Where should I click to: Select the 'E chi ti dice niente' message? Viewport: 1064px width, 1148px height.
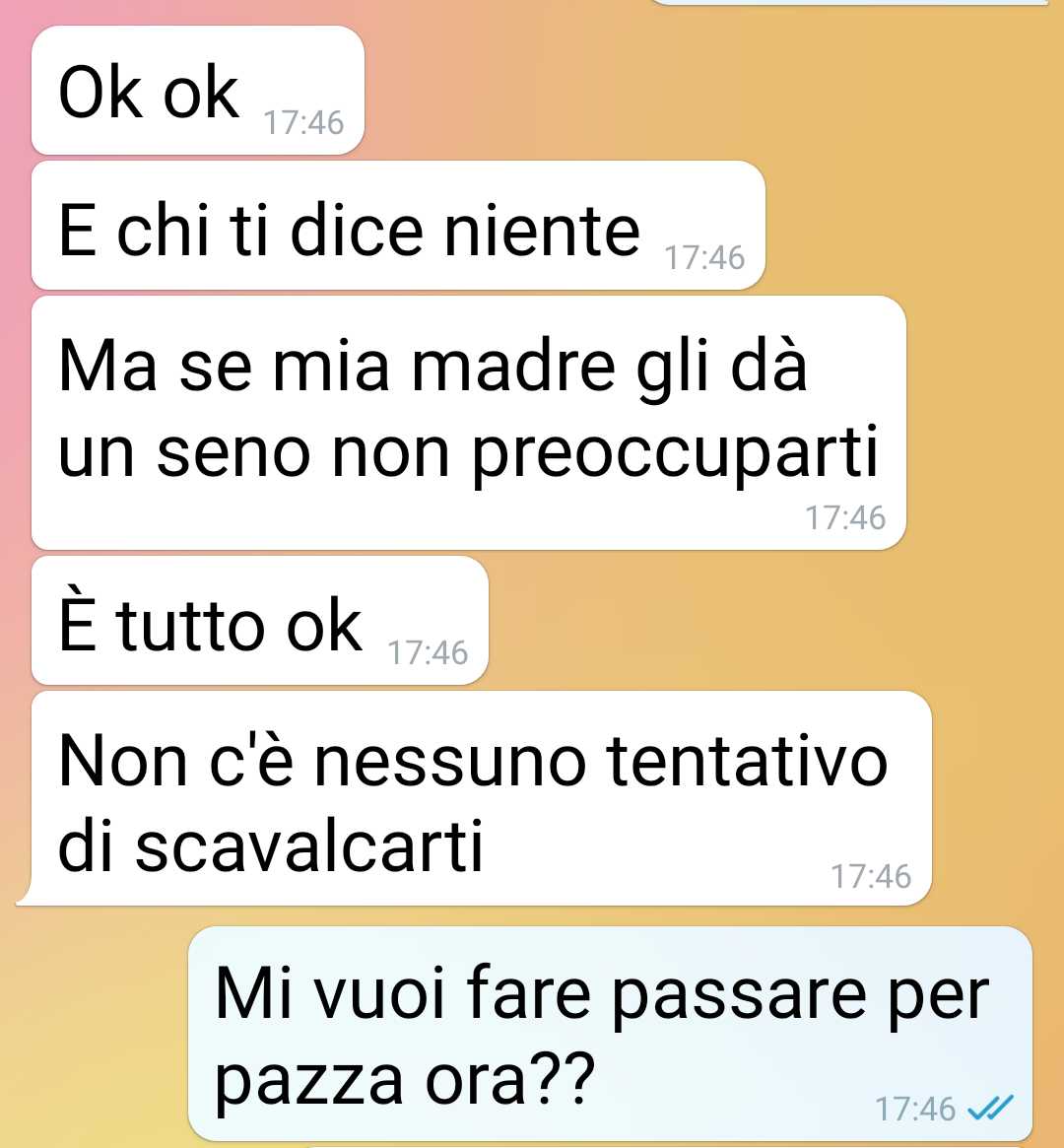tap(398, 226)
